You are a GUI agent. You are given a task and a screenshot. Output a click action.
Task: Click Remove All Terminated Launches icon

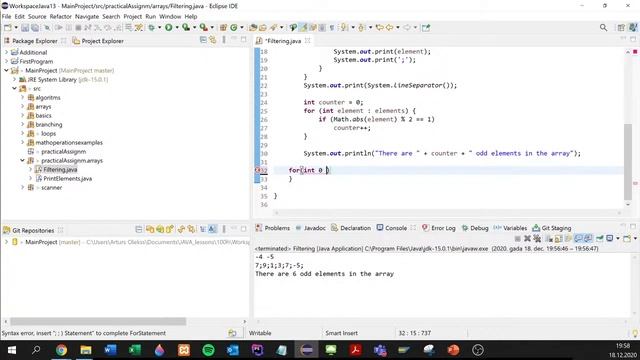point(537,238)
